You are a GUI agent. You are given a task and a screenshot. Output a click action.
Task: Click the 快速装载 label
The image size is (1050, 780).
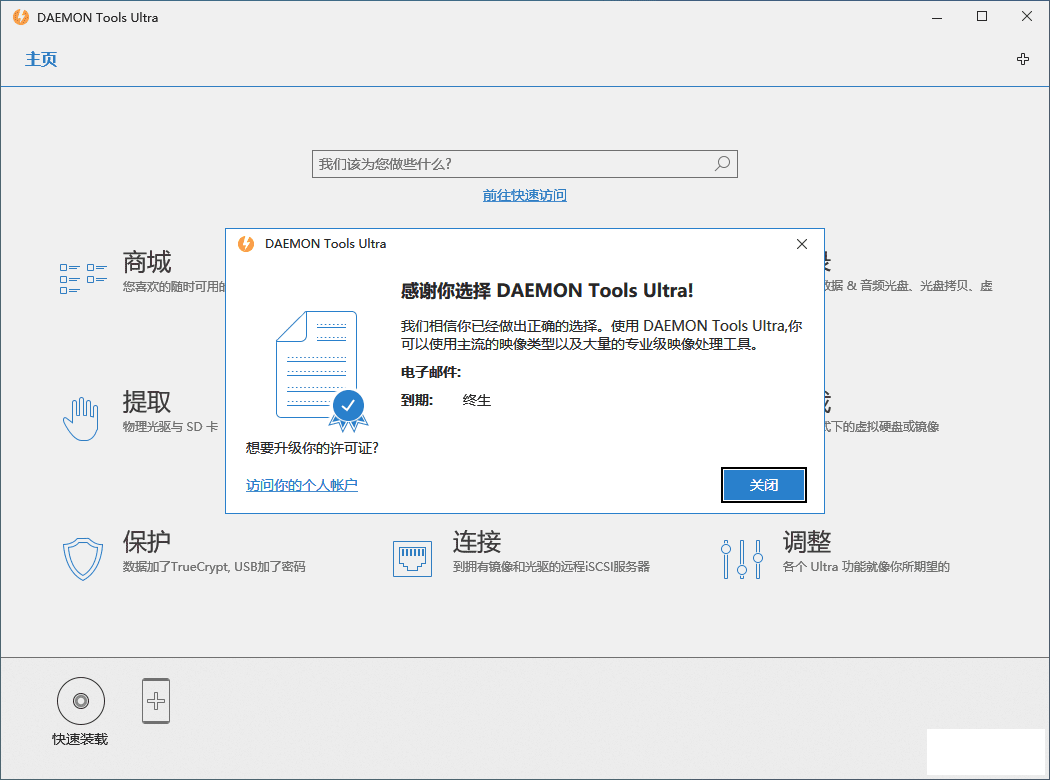(80, 739)
